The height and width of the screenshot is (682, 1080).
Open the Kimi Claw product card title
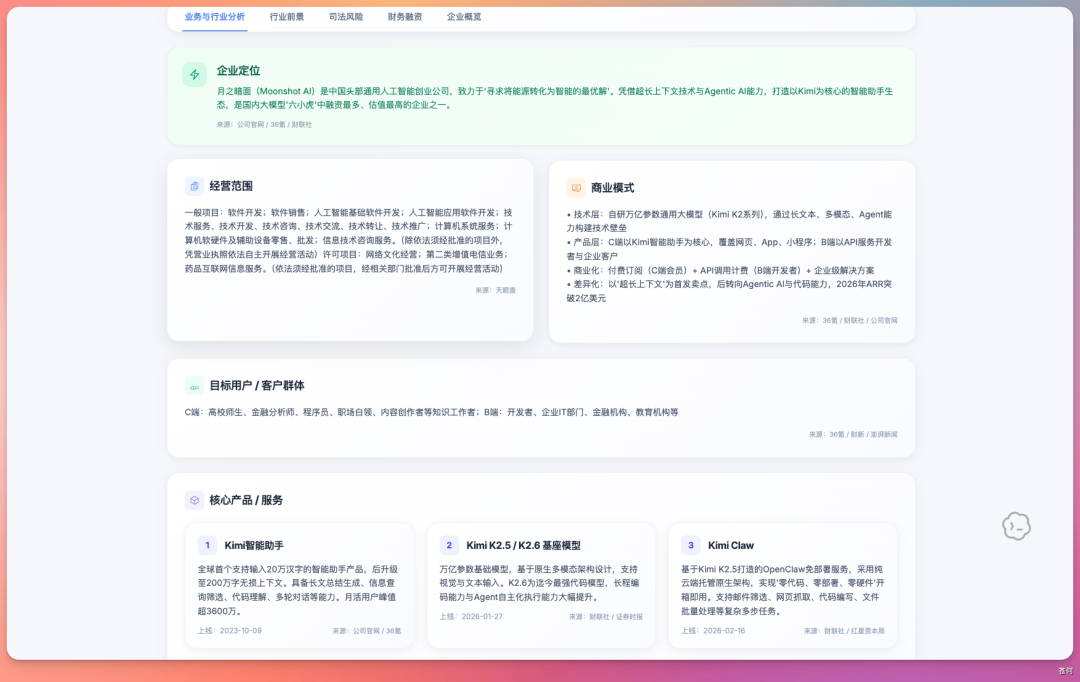coord(731,545)
